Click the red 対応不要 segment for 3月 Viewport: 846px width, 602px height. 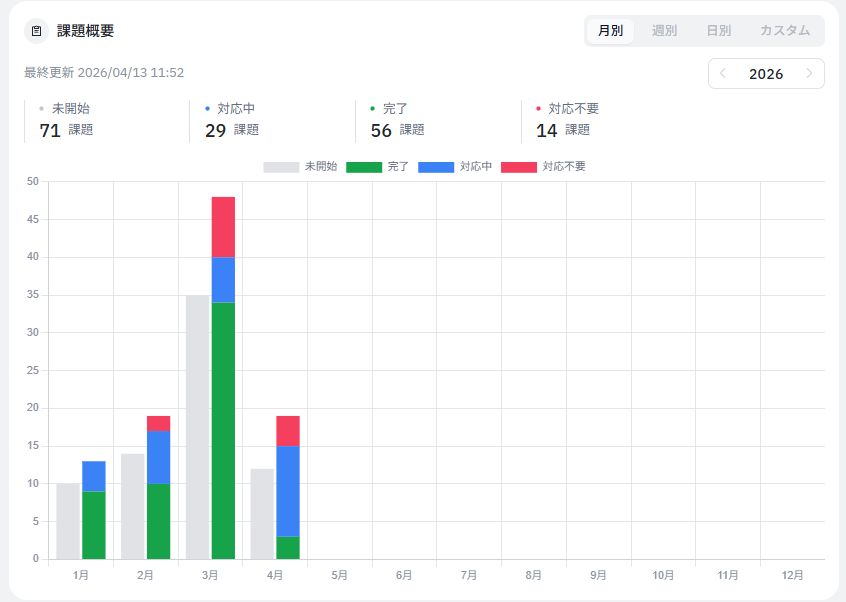point(223,227)
